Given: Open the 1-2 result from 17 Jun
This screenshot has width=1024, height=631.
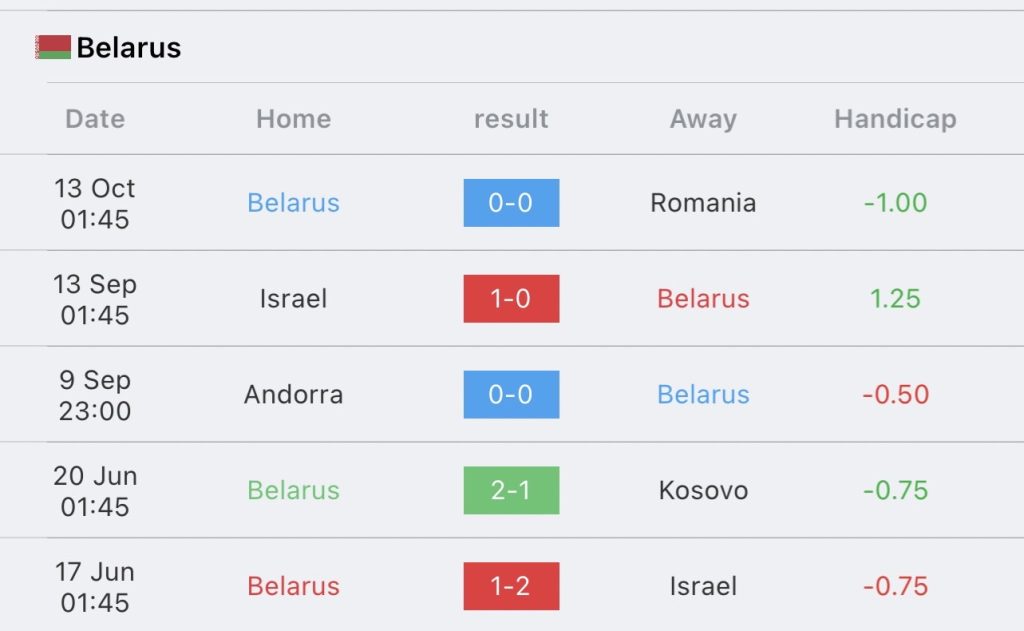Looking at the screenshot, I should pyautogui.click(x=511, y=586).
